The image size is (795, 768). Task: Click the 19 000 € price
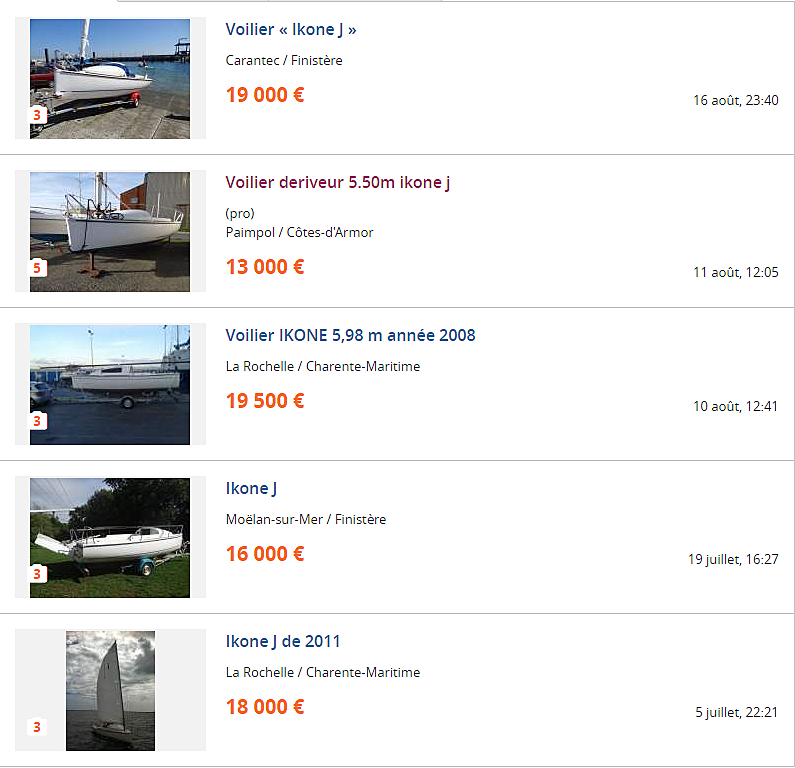pos(265,95)
